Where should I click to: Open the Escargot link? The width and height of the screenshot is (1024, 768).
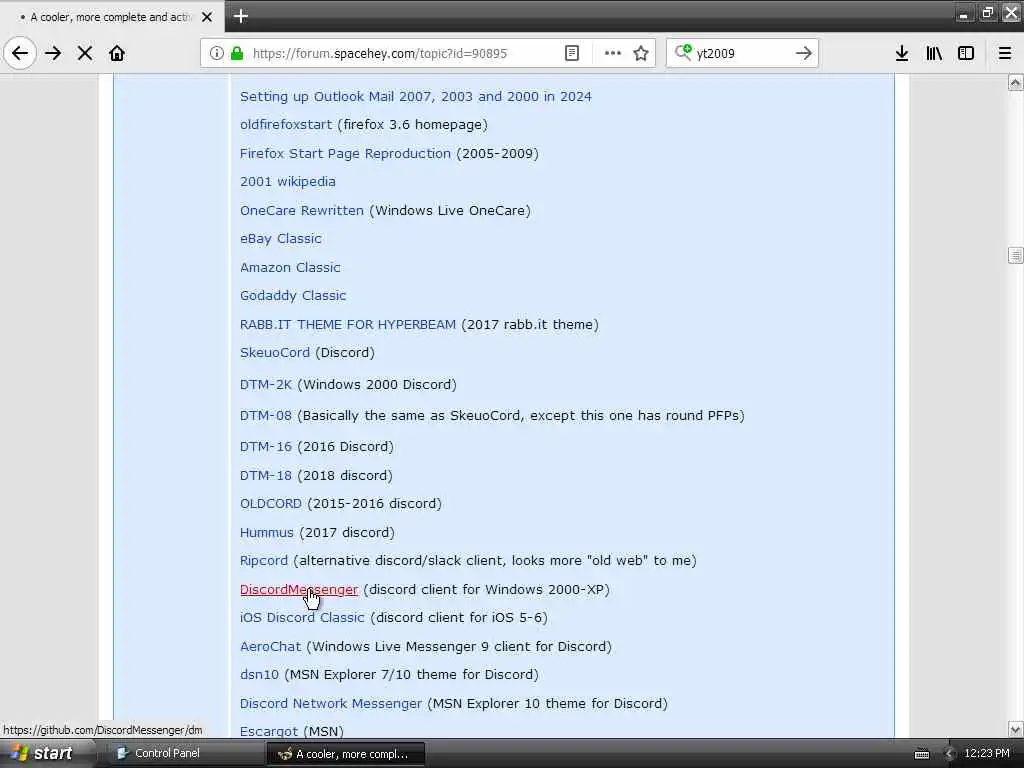click(269, 731)
